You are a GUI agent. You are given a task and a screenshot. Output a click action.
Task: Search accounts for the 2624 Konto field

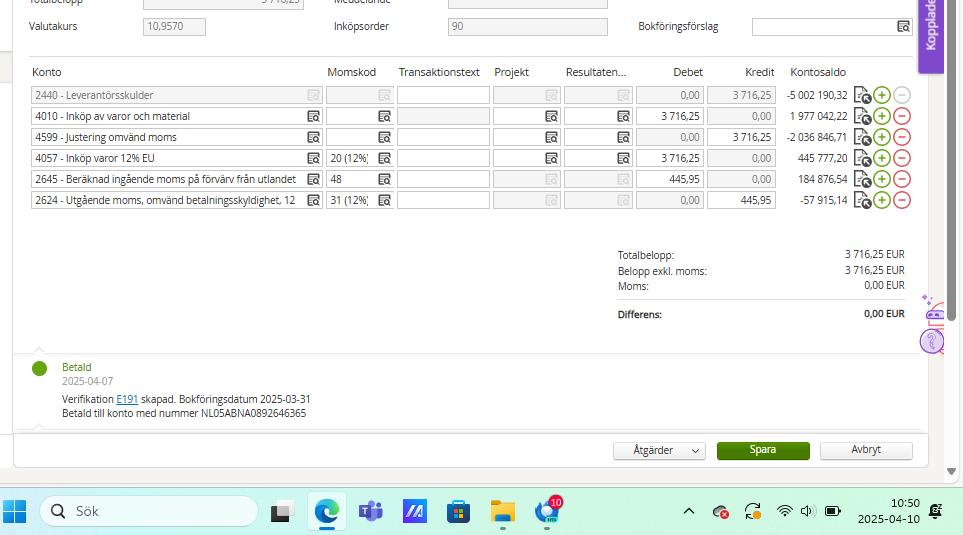[x=313, y=200]
